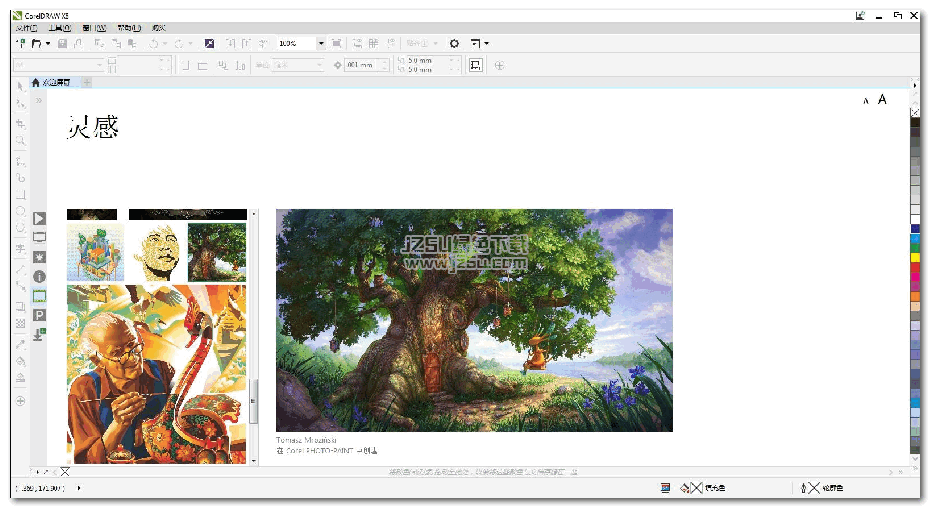Select the big tree thumbnail

(x=217, y=252)
